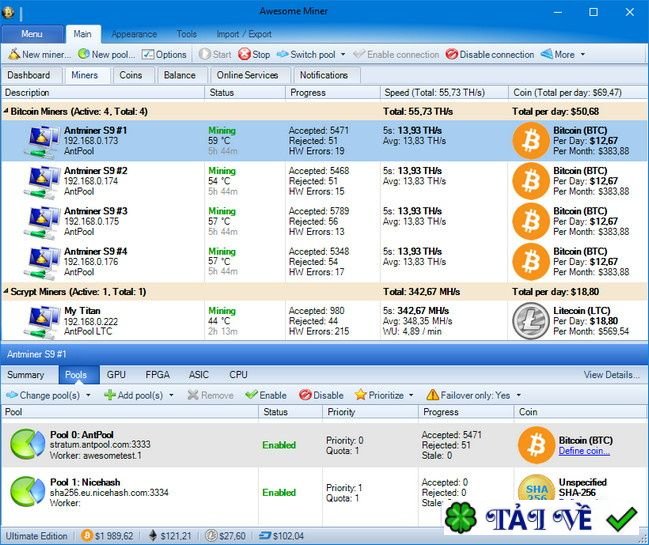Click Enable connection in toolbar

[396, 54]
